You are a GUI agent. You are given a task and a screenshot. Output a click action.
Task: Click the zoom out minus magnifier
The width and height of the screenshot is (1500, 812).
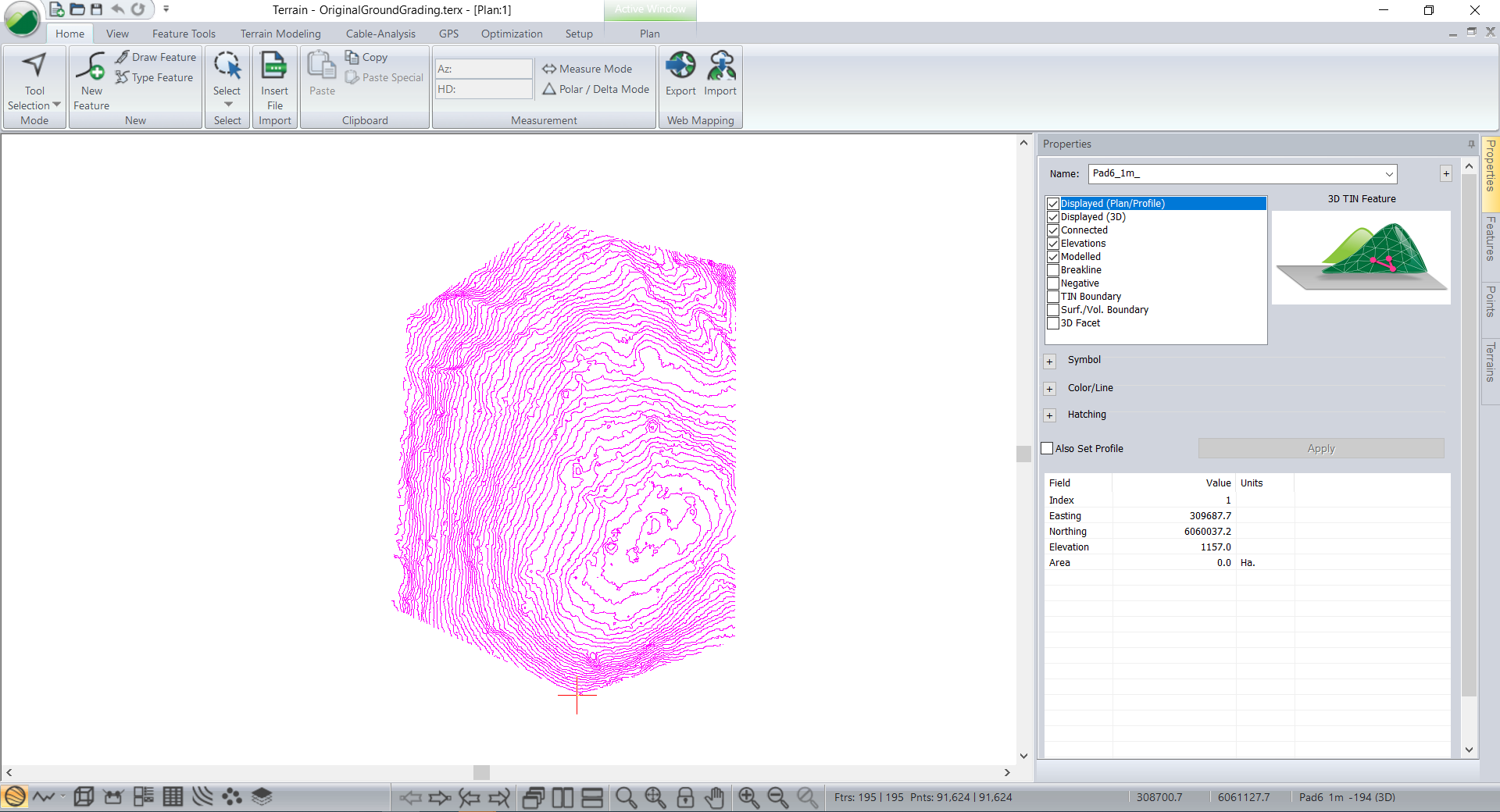coord(778,797)
